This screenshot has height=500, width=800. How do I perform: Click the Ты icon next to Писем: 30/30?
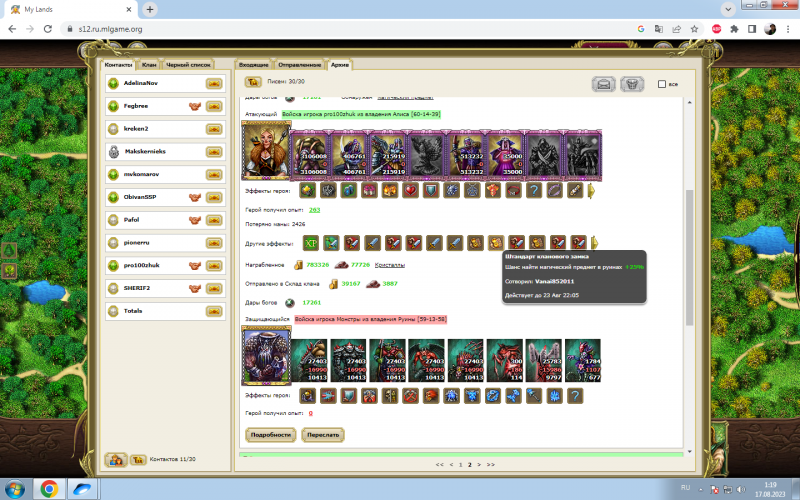[253, 82]
